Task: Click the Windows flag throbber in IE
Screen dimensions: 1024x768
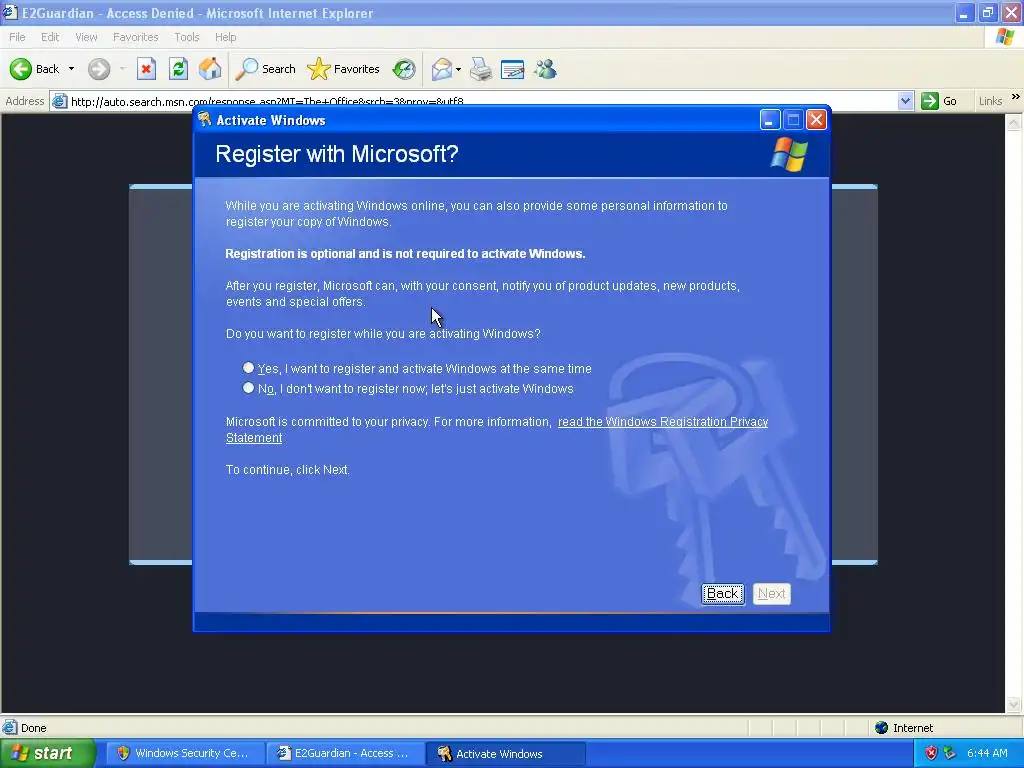Action: (x=1004, y=37)
